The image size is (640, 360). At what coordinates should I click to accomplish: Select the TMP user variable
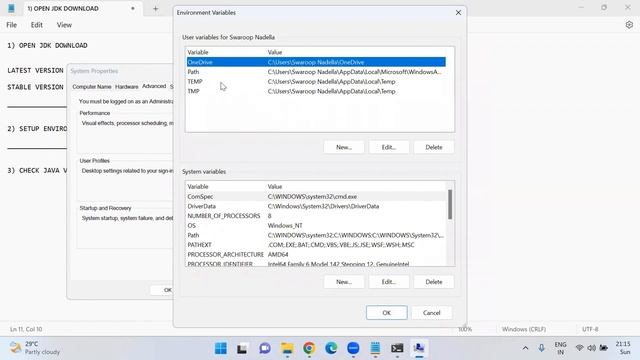coord(316,91)
